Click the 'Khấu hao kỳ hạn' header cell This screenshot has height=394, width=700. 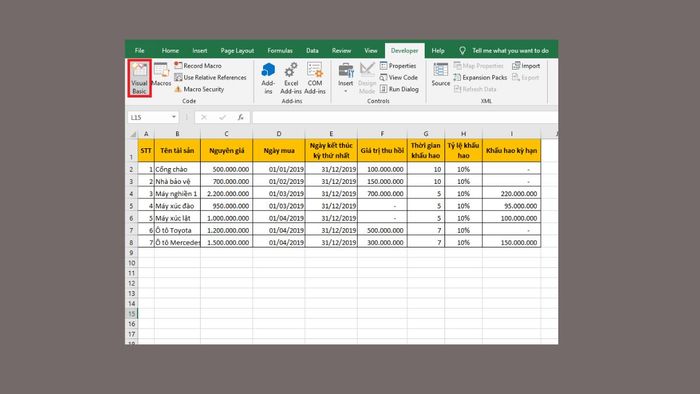pyautogui.click(x=512, y=150)
